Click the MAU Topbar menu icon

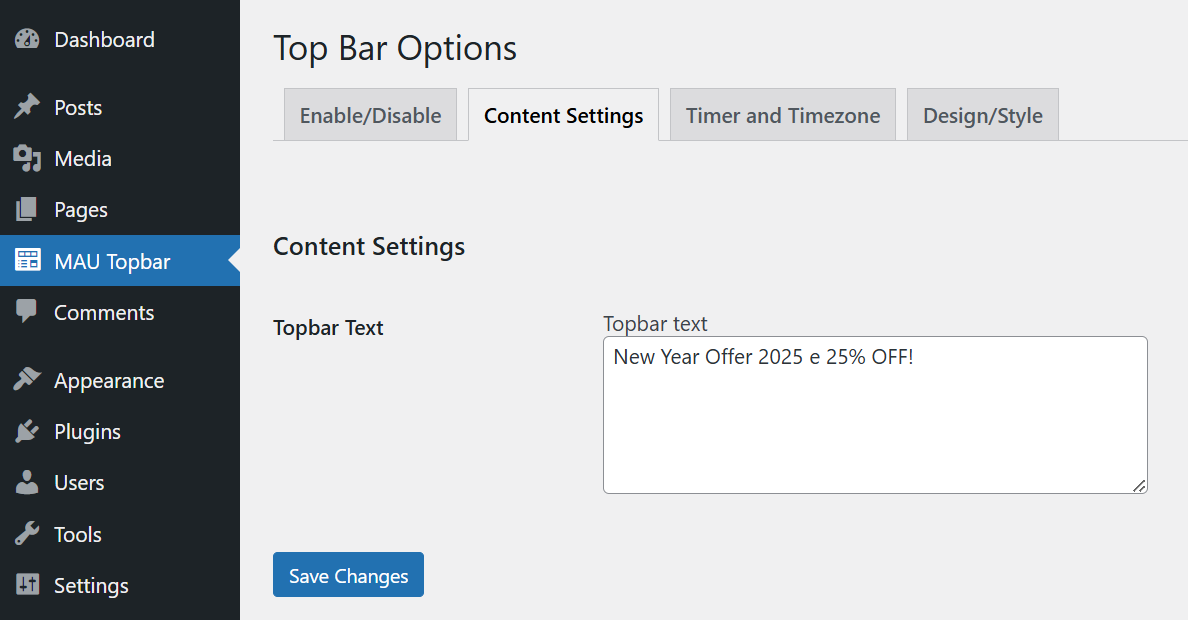click(27, 261)
